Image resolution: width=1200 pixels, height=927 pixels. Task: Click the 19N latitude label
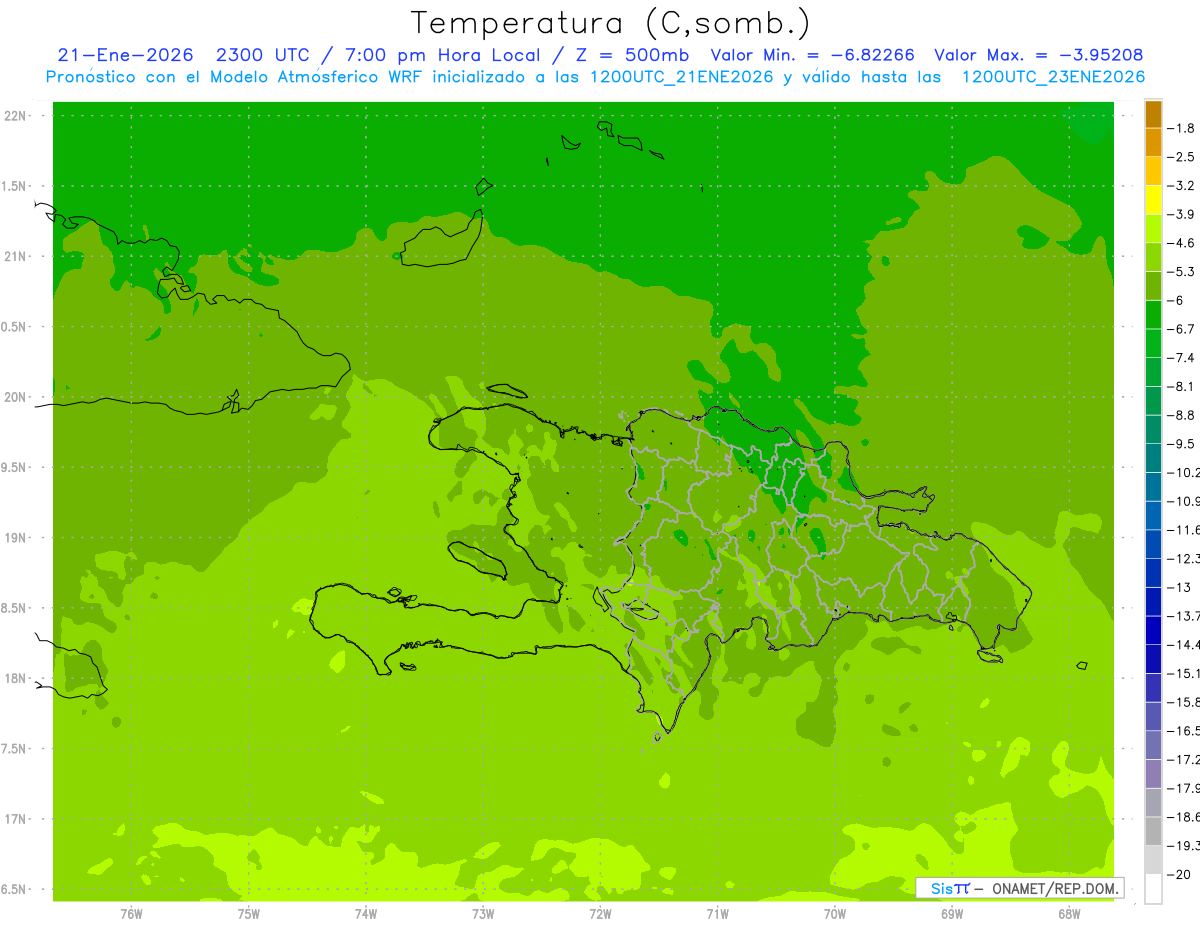point(16,538)
